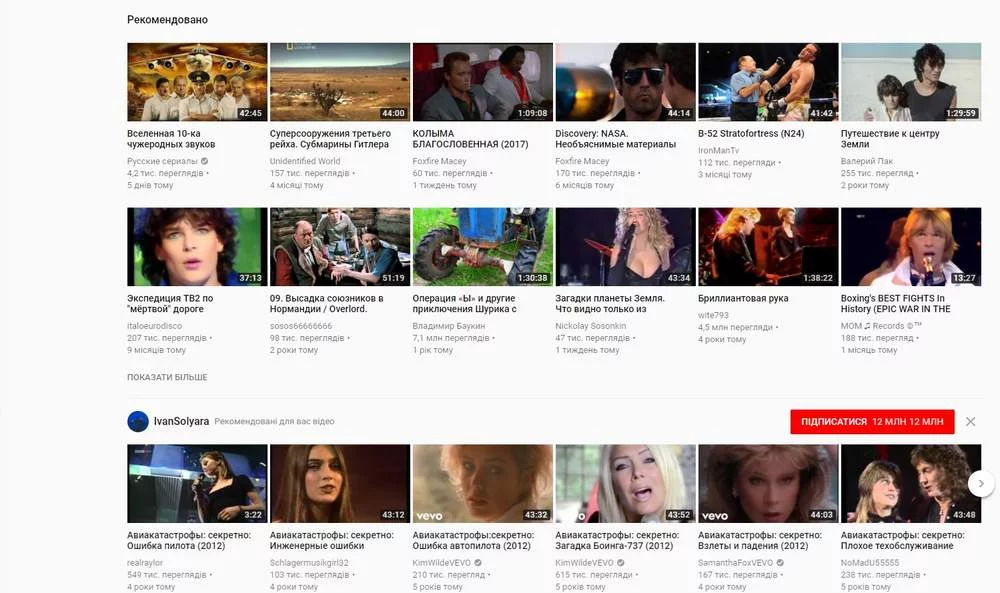1000x593 pixels.
Task: Open the Бриллиантовая рука 1:38:22 thumbnail
Action: 768,246
